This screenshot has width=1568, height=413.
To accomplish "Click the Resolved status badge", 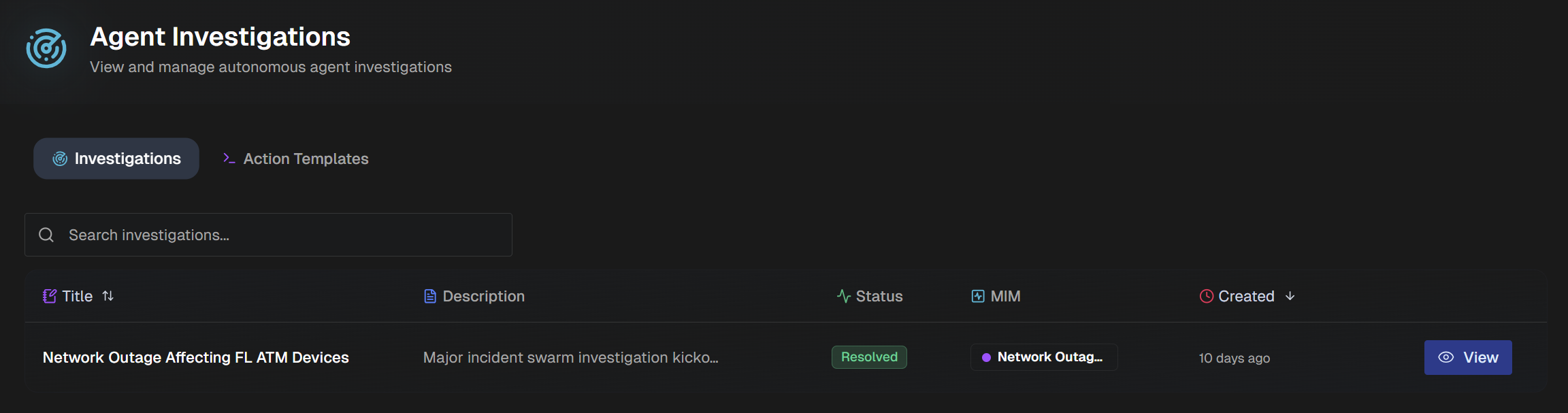I will [x=868, y=357].
